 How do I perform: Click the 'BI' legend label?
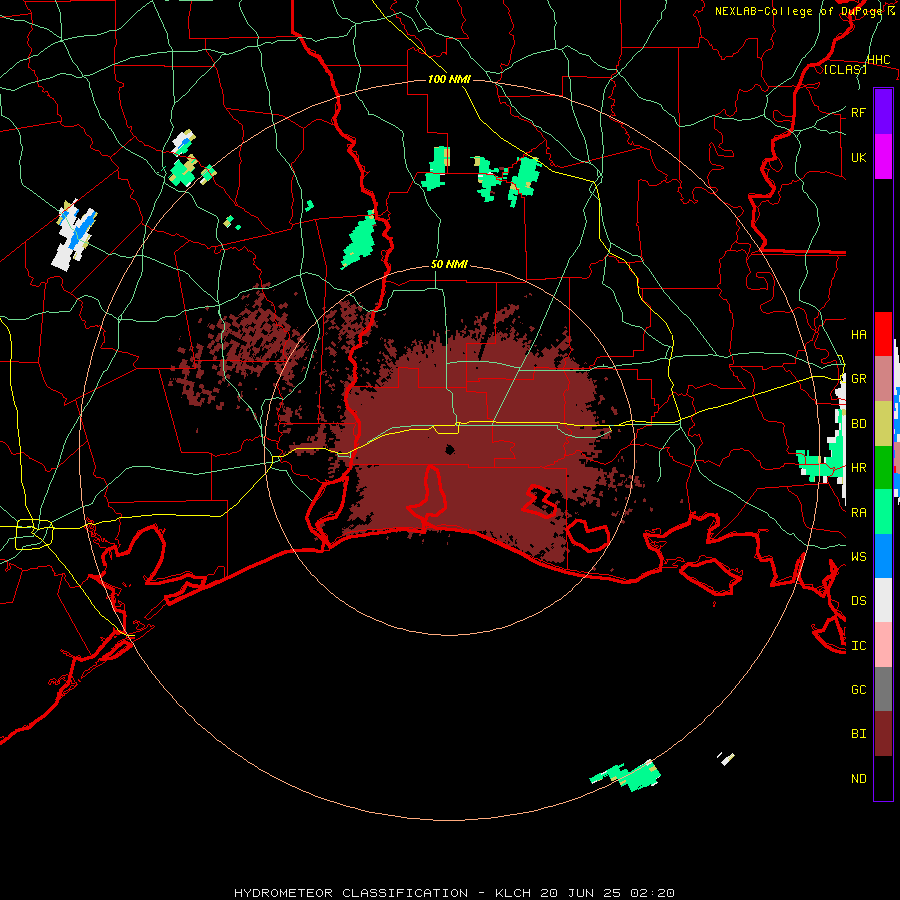(x=858, y=734)
